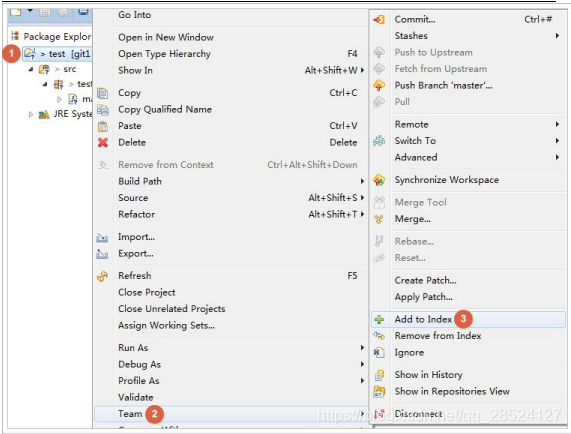Image resolution: width=571 pixels, height=434 pixels.
Task: Click the Export icon
Action: pos(102,254)
